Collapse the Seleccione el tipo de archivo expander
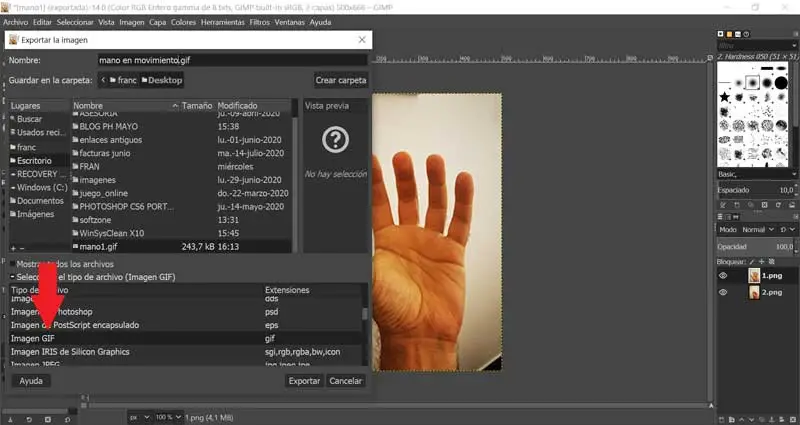Screen dimensions: 800x425 click(x=13, y=278)
